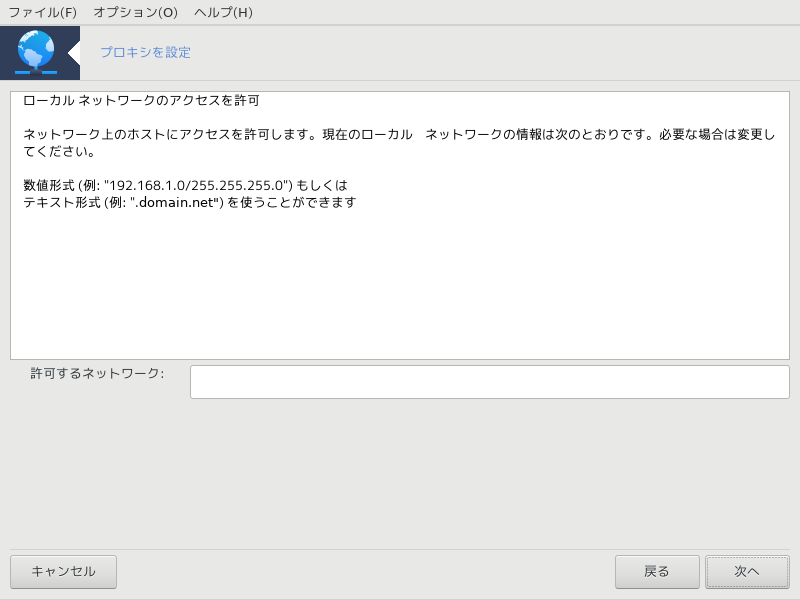Click the 戻る button

[x=657, y=571]
